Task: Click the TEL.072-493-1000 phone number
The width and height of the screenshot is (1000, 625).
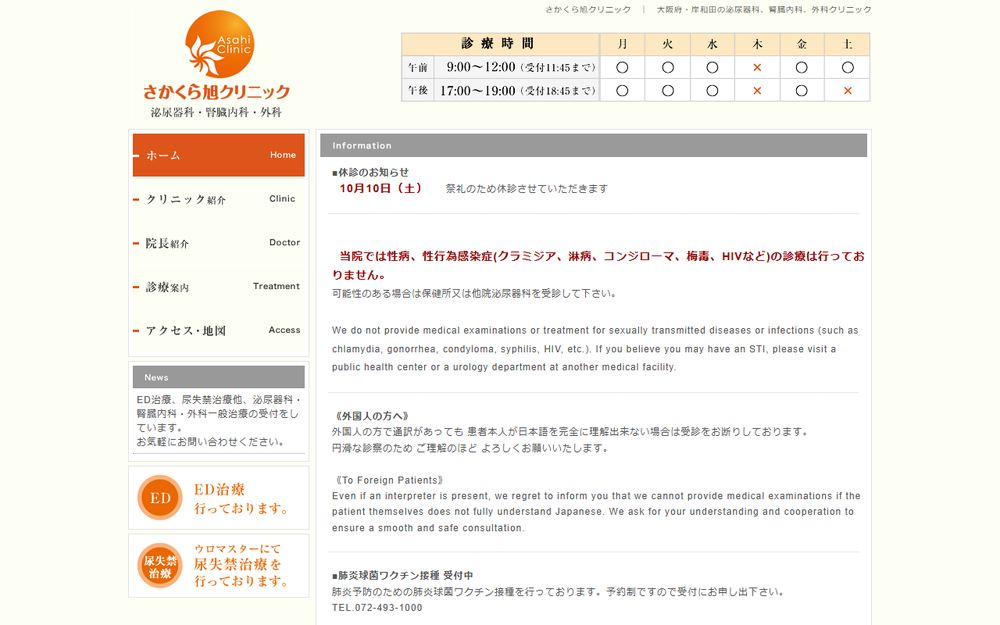Action: point(377,608)
